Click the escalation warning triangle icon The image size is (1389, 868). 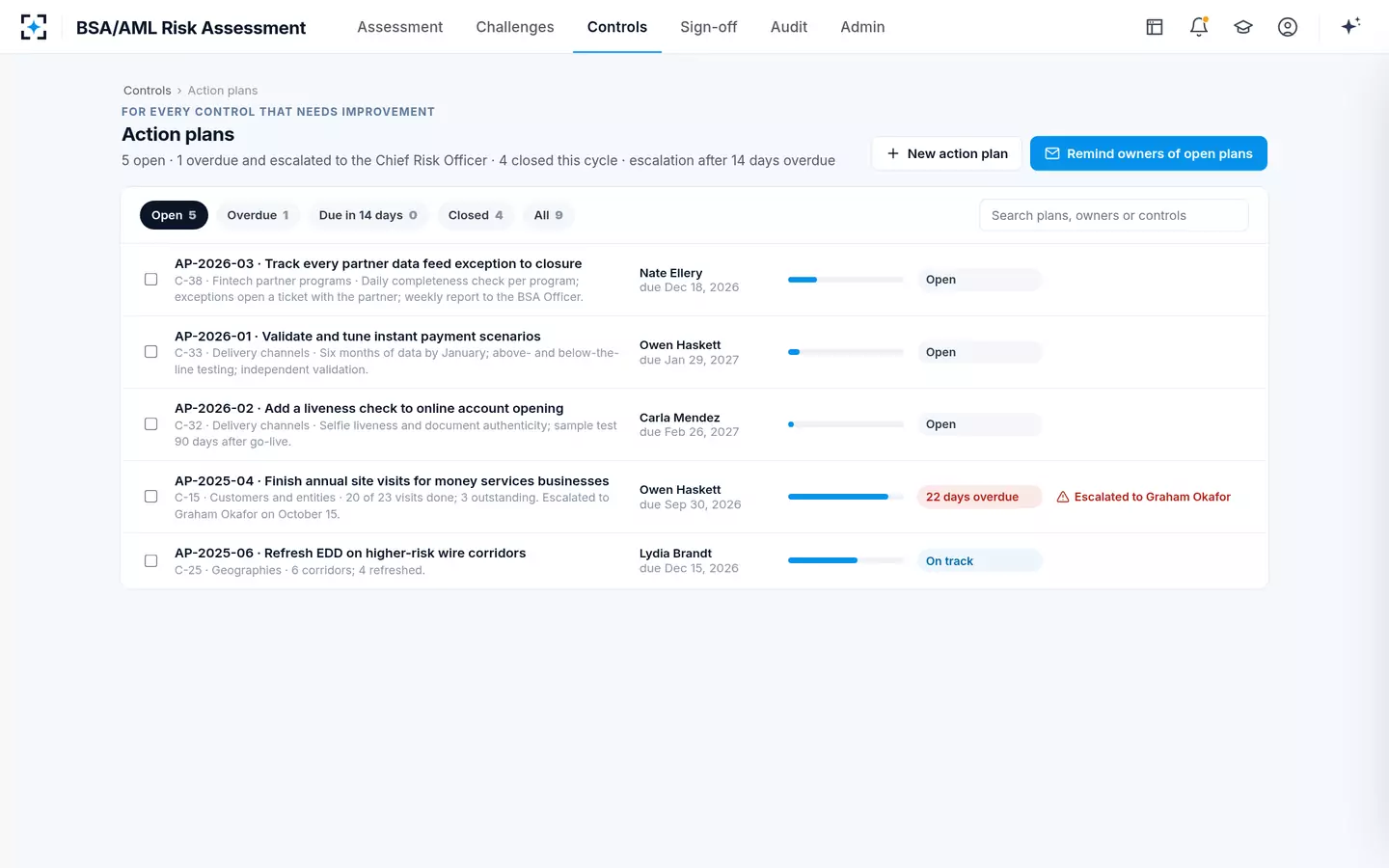tap(1063, 497)
